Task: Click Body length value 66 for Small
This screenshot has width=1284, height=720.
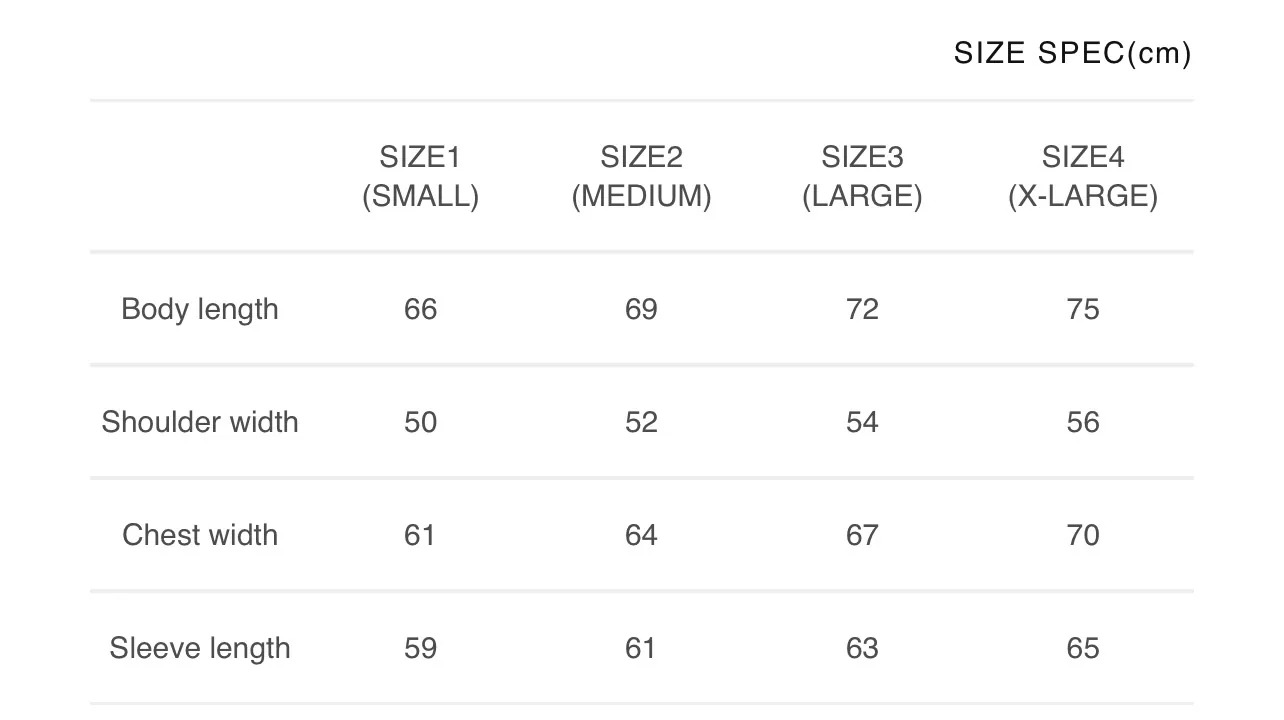Action: [420, 309]
